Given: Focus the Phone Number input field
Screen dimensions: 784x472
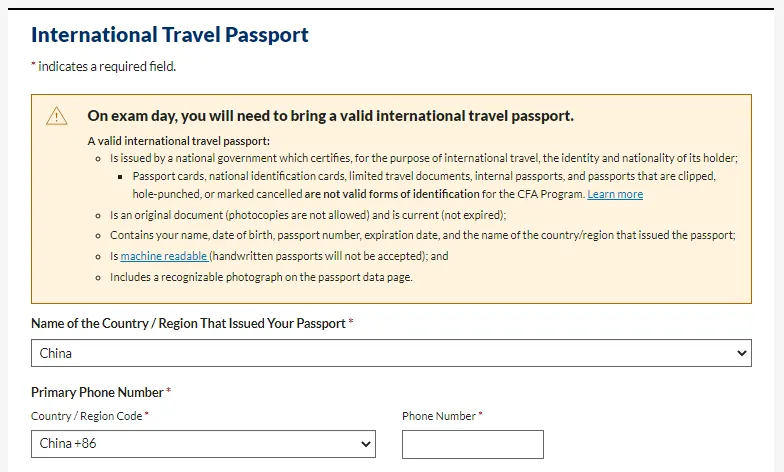Looking at the screenshot, I should (472, 444).
